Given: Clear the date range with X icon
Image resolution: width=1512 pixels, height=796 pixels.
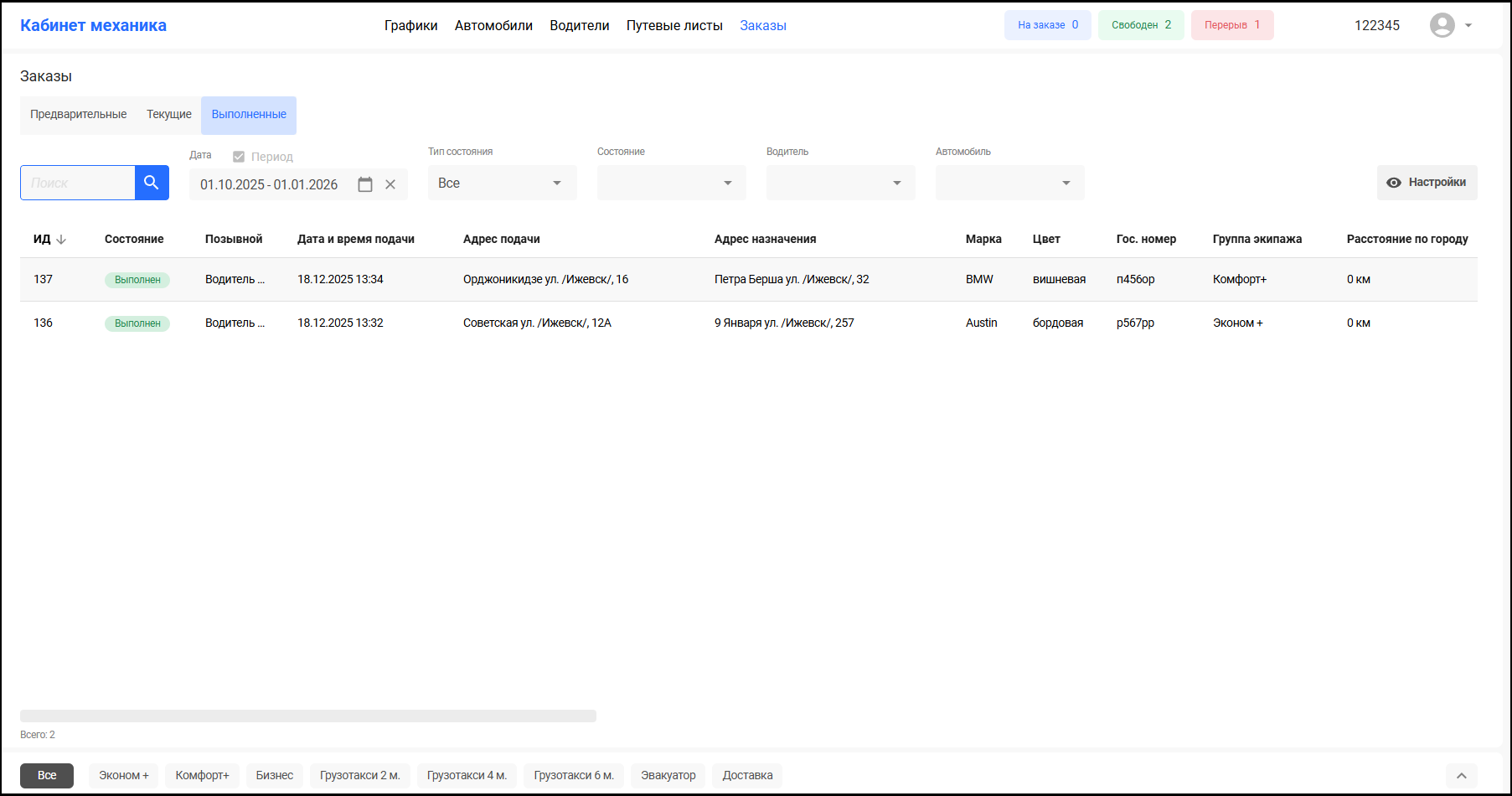Looking at the screenshot, I should pyautogui.click(x=390, y=184).
